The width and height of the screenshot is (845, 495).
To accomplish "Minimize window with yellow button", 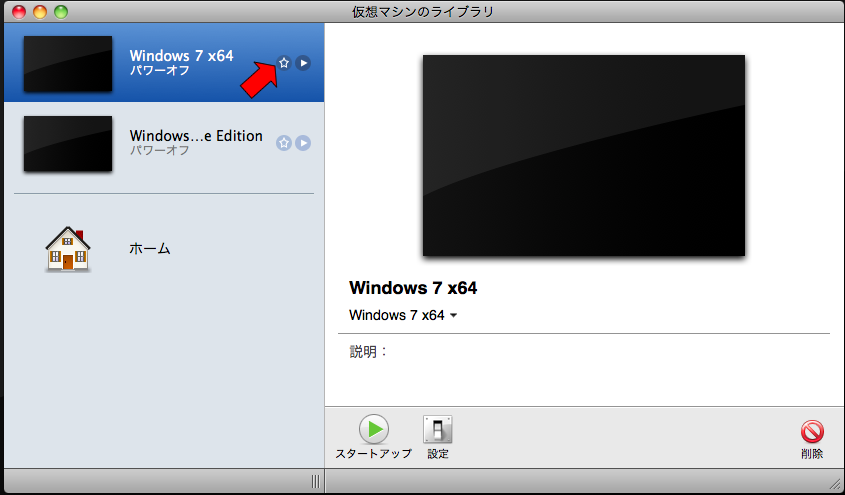I will [x=40, y=12].
